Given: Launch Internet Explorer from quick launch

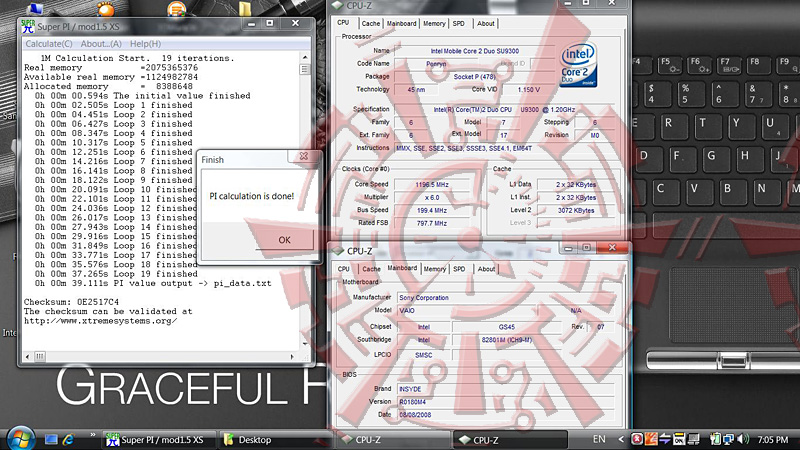Looking at the screenshot, I should tap(68, 439).
